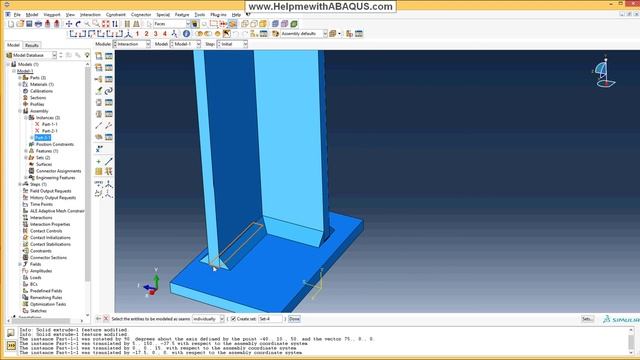Open the Faces selection filter dropdown
Viewport: 640px width, 360px height.
(x=171, y=24)
